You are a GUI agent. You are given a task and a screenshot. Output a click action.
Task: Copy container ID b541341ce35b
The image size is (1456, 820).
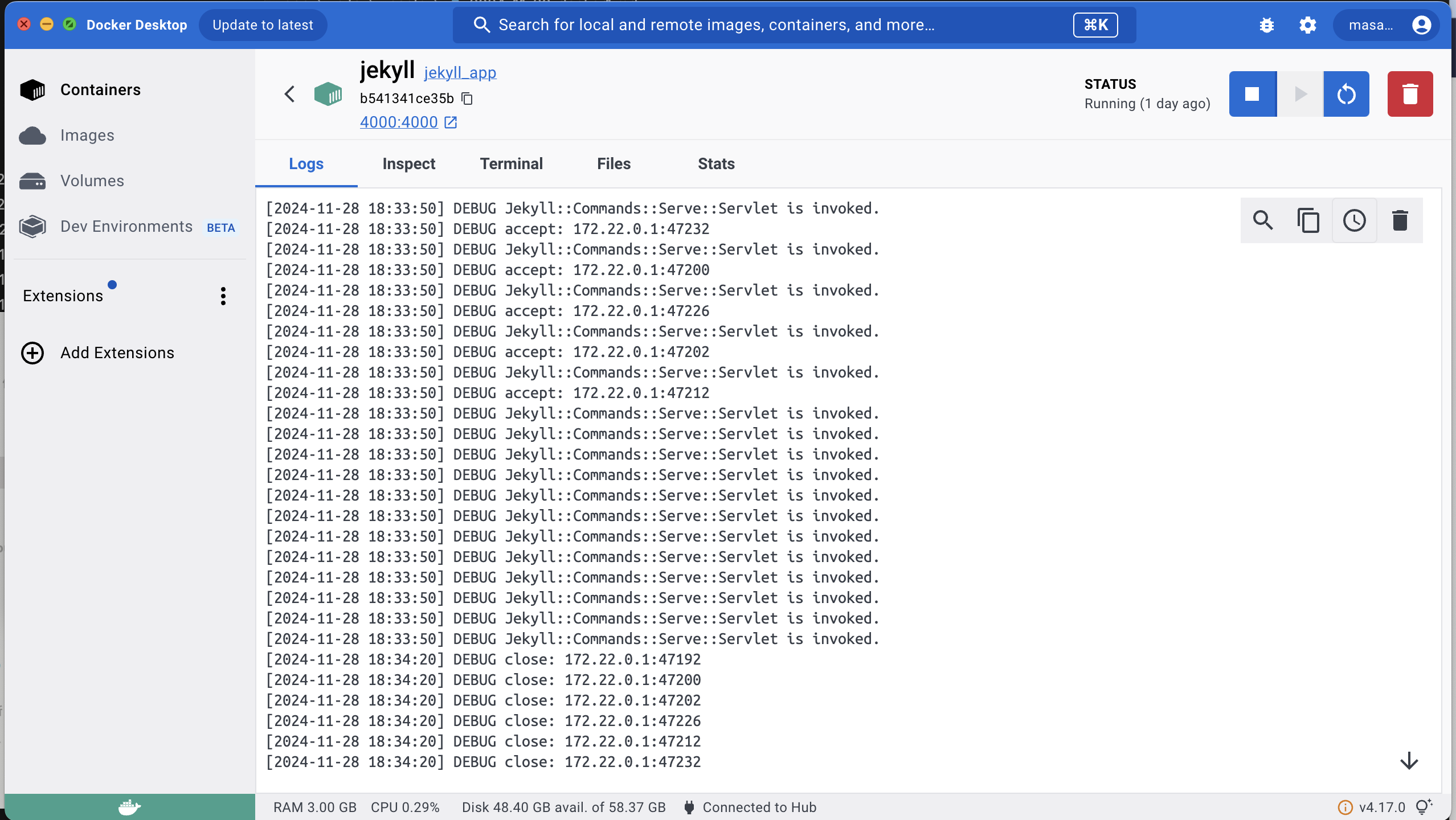point(467,99)
